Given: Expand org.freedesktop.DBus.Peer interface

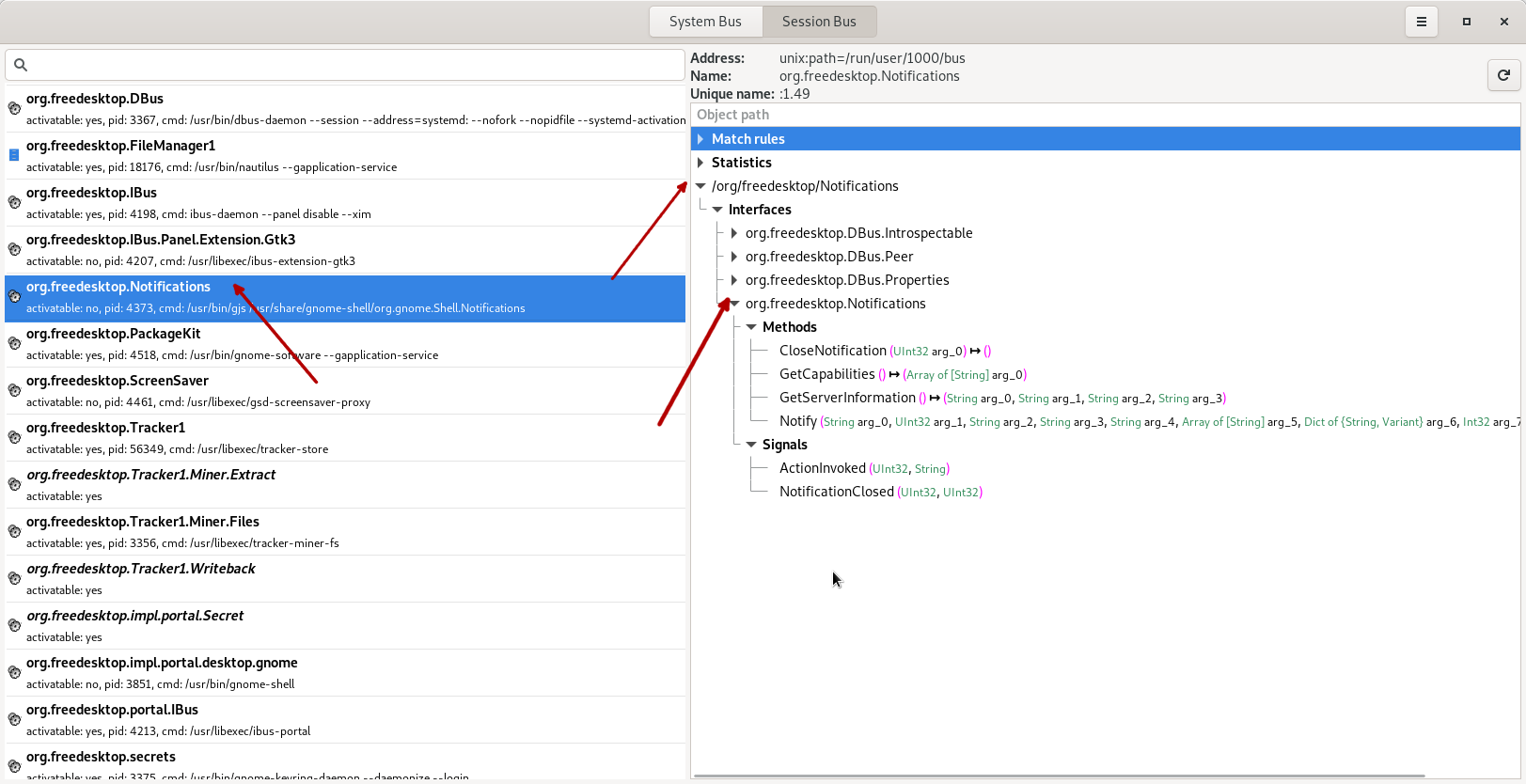Looking at the screenshot, I should pos(734,257).
